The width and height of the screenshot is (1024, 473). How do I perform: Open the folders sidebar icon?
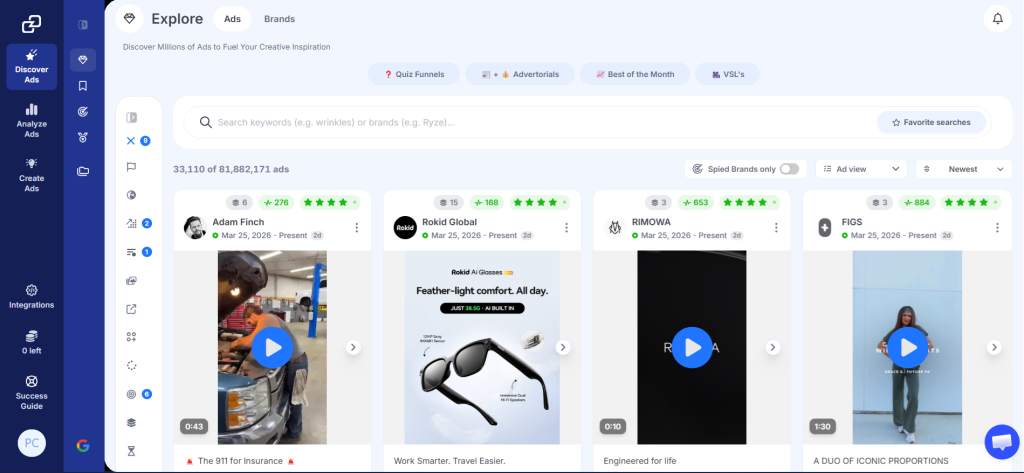pos(83,171)
